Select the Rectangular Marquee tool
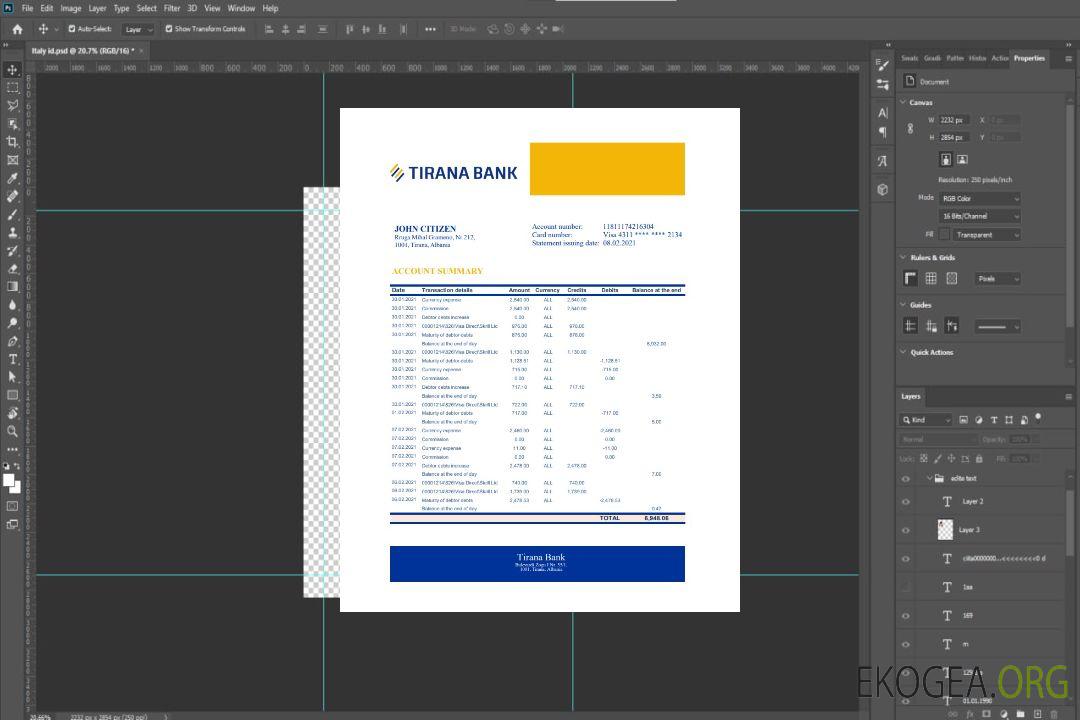This screenshot has height=720, width=1080. tap(12, 88)
